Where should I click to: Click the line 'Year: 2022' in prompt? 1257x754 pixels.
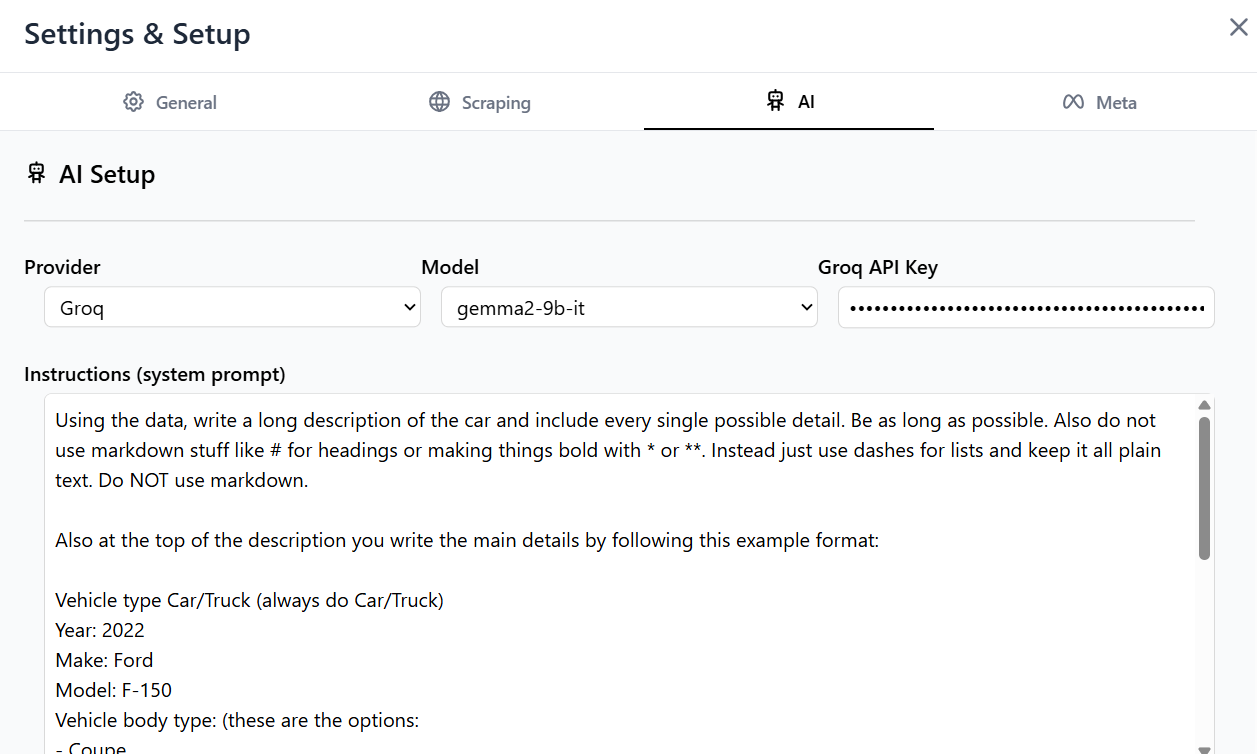pyautogui.click(x=100, y=630)
